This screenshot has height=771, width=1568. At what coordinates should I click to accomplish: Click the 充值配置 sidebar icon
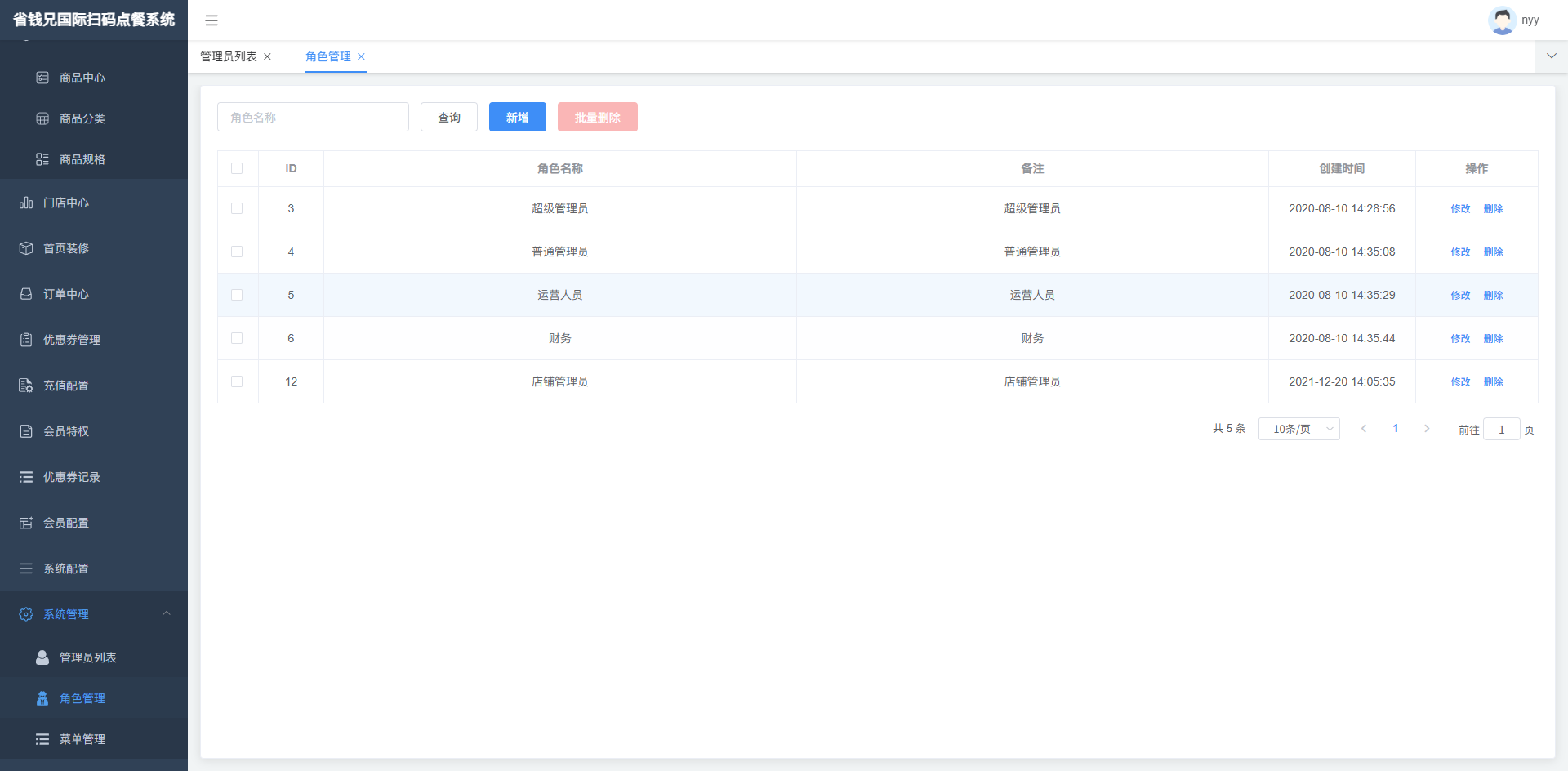pyautogui.click(x=26, y=385)
